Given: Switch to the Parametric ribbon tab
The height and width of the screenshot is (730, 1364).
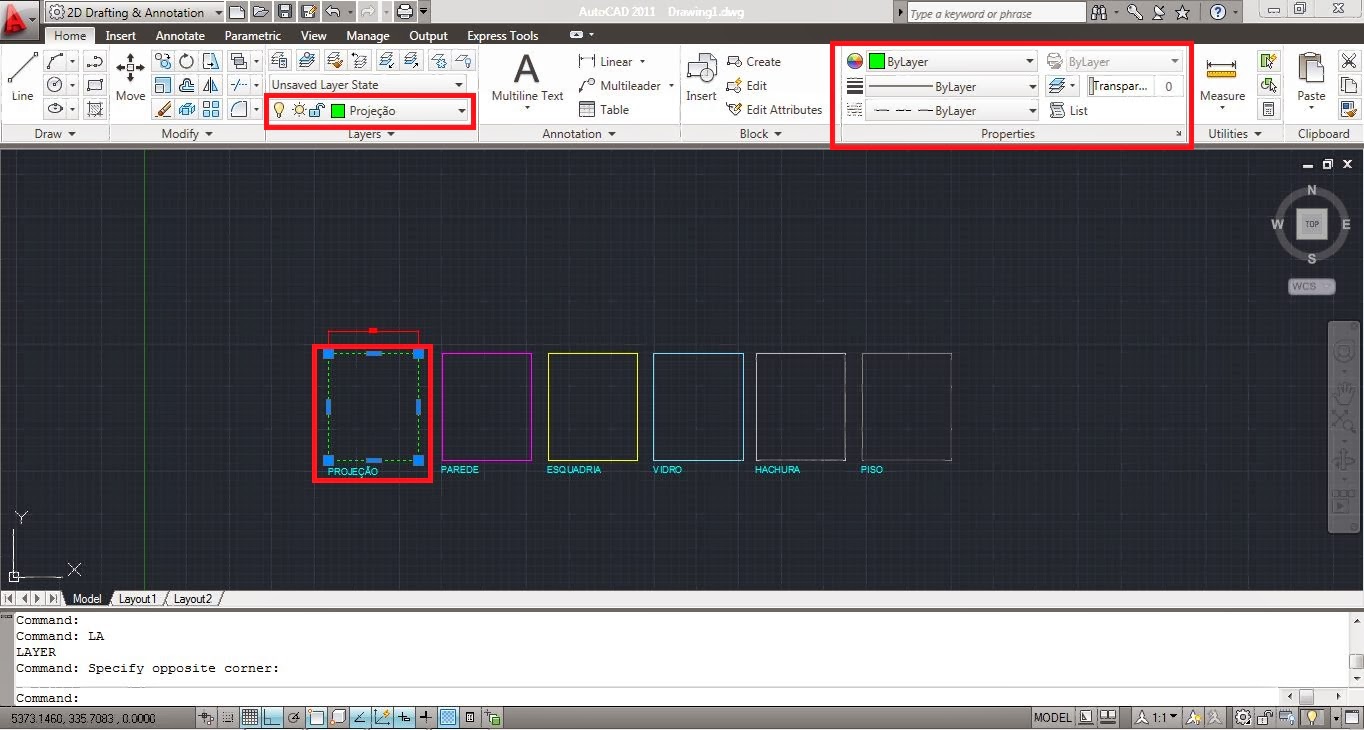Looking at the screenshot, I should pos(252,35).
